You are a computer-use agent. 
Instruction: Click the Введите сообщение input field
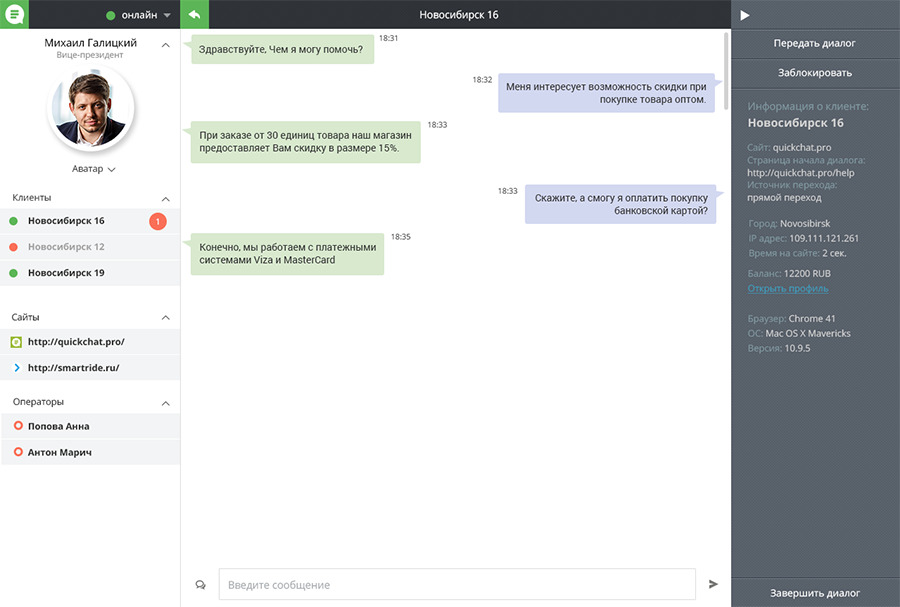457,585
